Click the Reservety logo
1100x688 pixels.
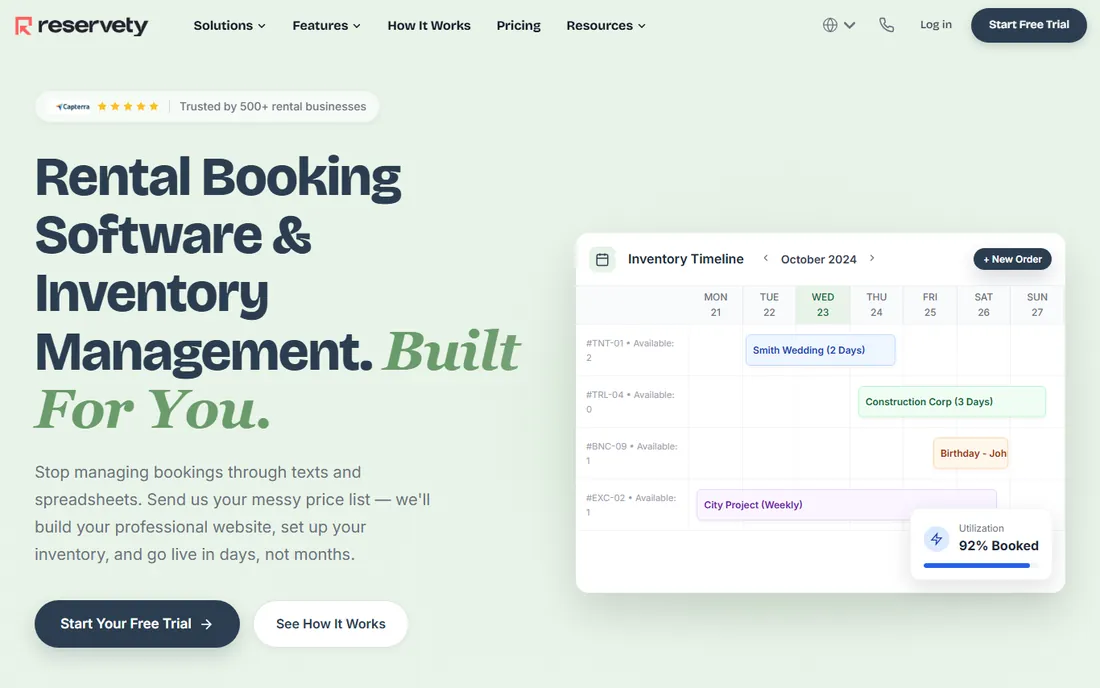click(x=81, y=26)
